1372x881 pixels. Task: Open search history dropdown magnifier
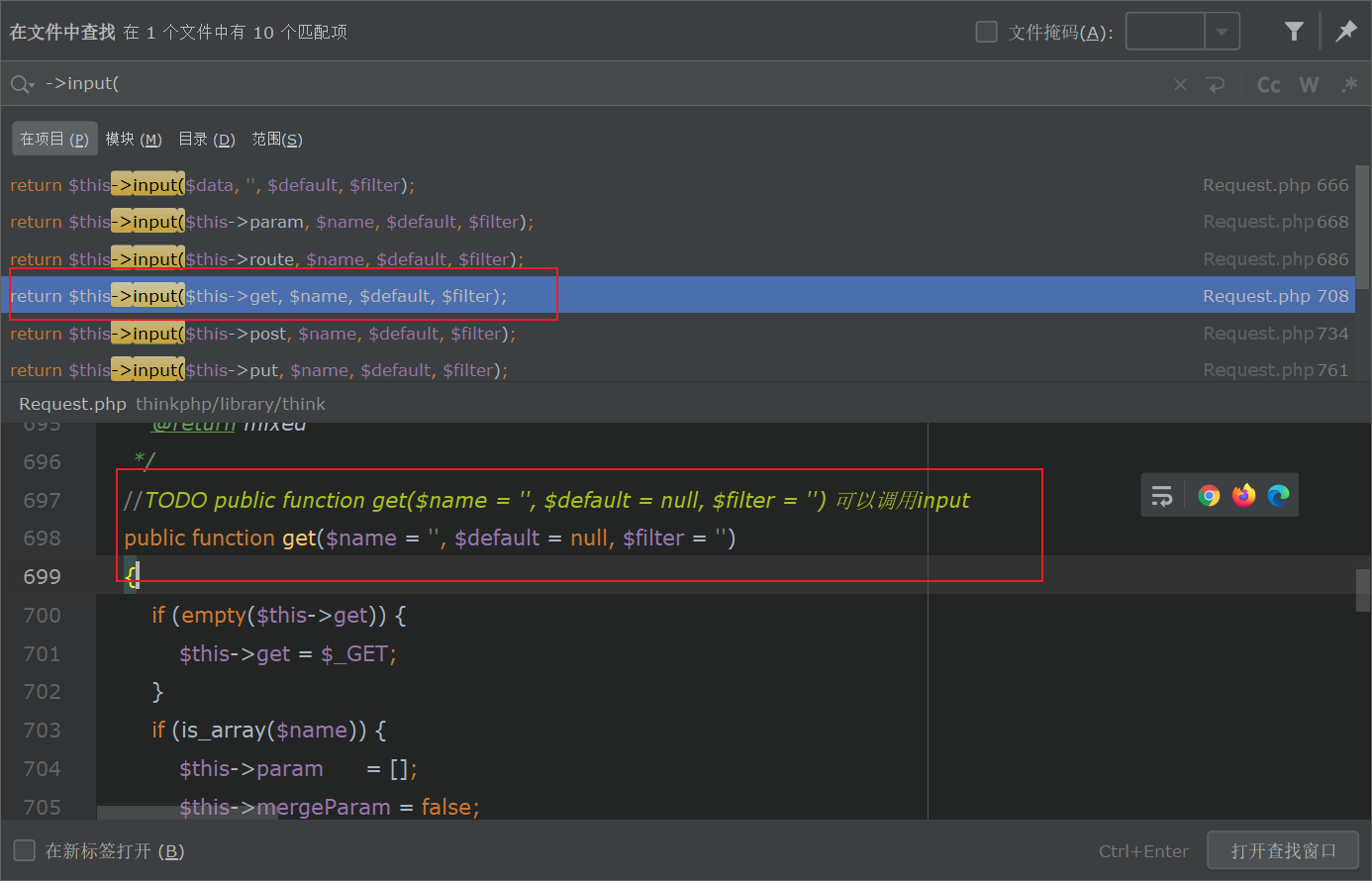coord(22,85)
